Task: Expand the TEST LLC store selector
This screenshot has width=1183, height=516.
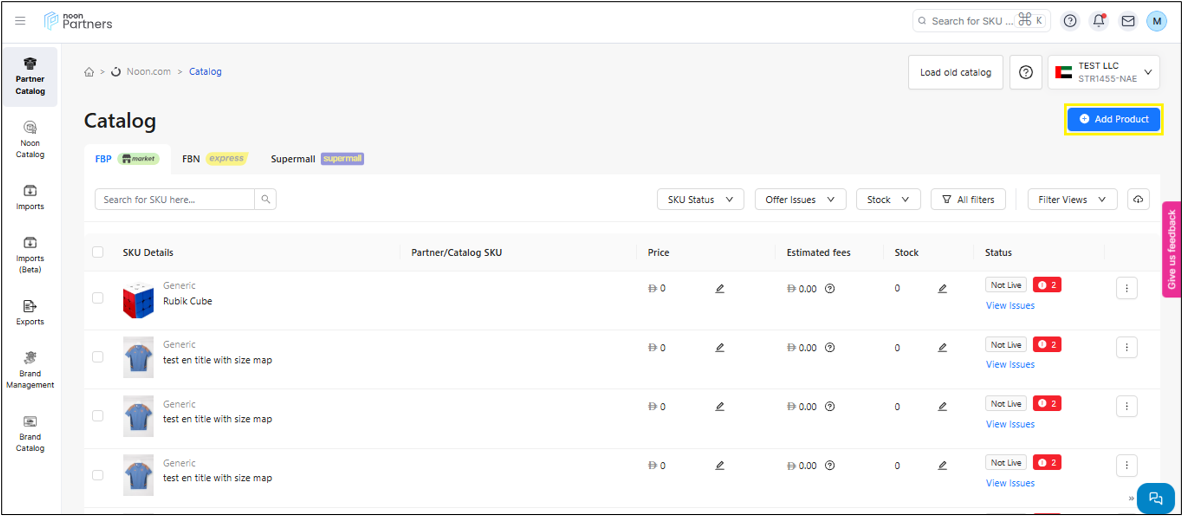Action: tap(1104, 72)
